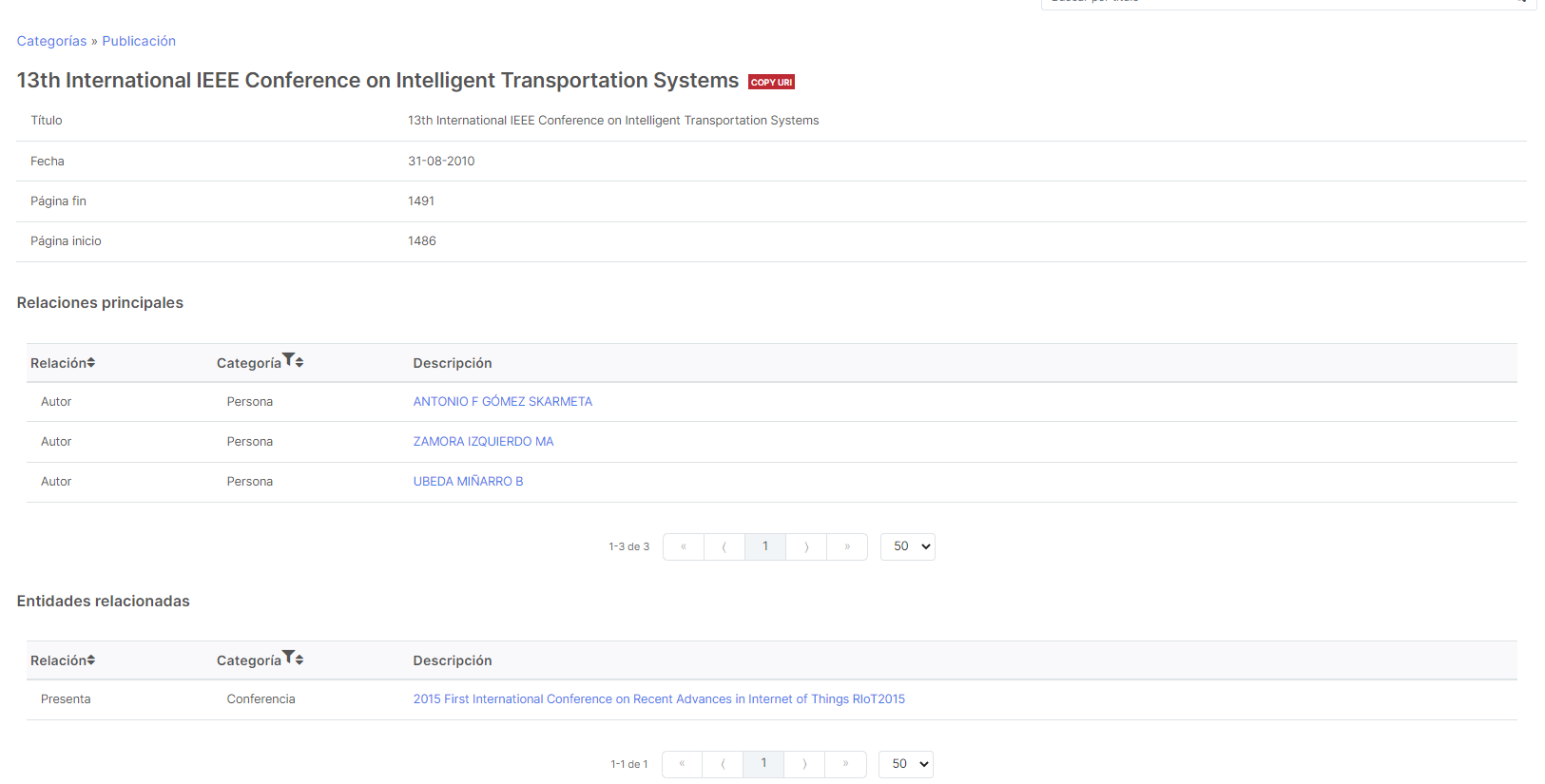Viewport: 1545px width, 784px height.
Task: Copy the publication URI with the red COPY URI badge
Action: (x=771, y=82)
